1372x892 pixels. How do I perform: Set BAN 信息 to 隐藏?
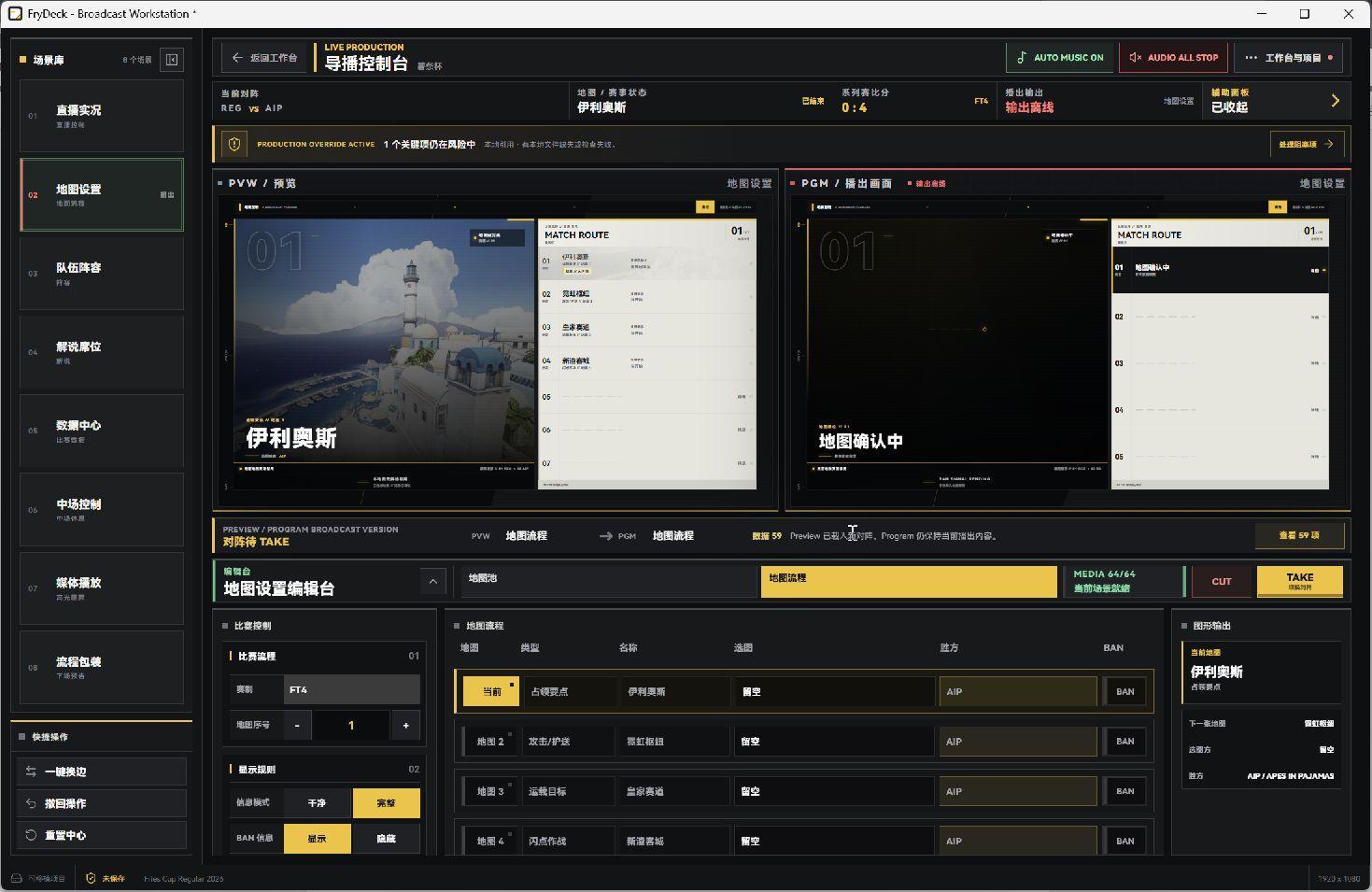coord(387,839)
